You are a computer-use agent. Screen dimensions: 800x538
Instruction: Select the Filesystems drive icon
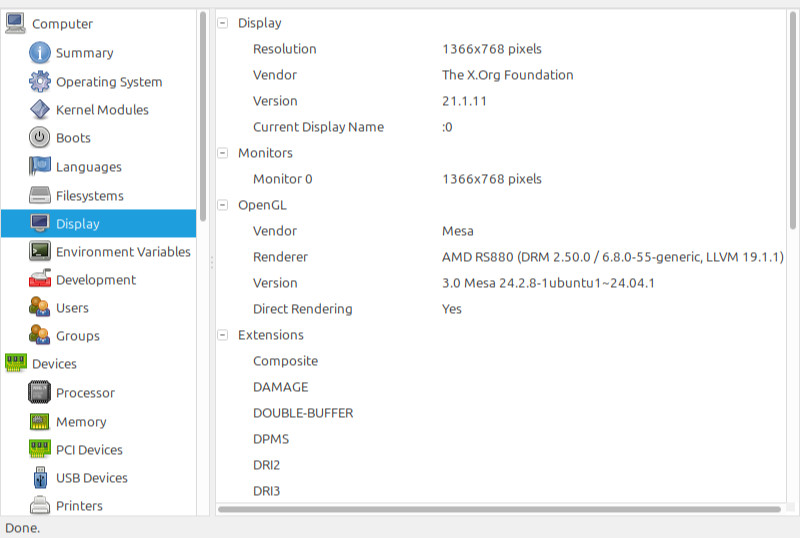[x=40, y=195]
